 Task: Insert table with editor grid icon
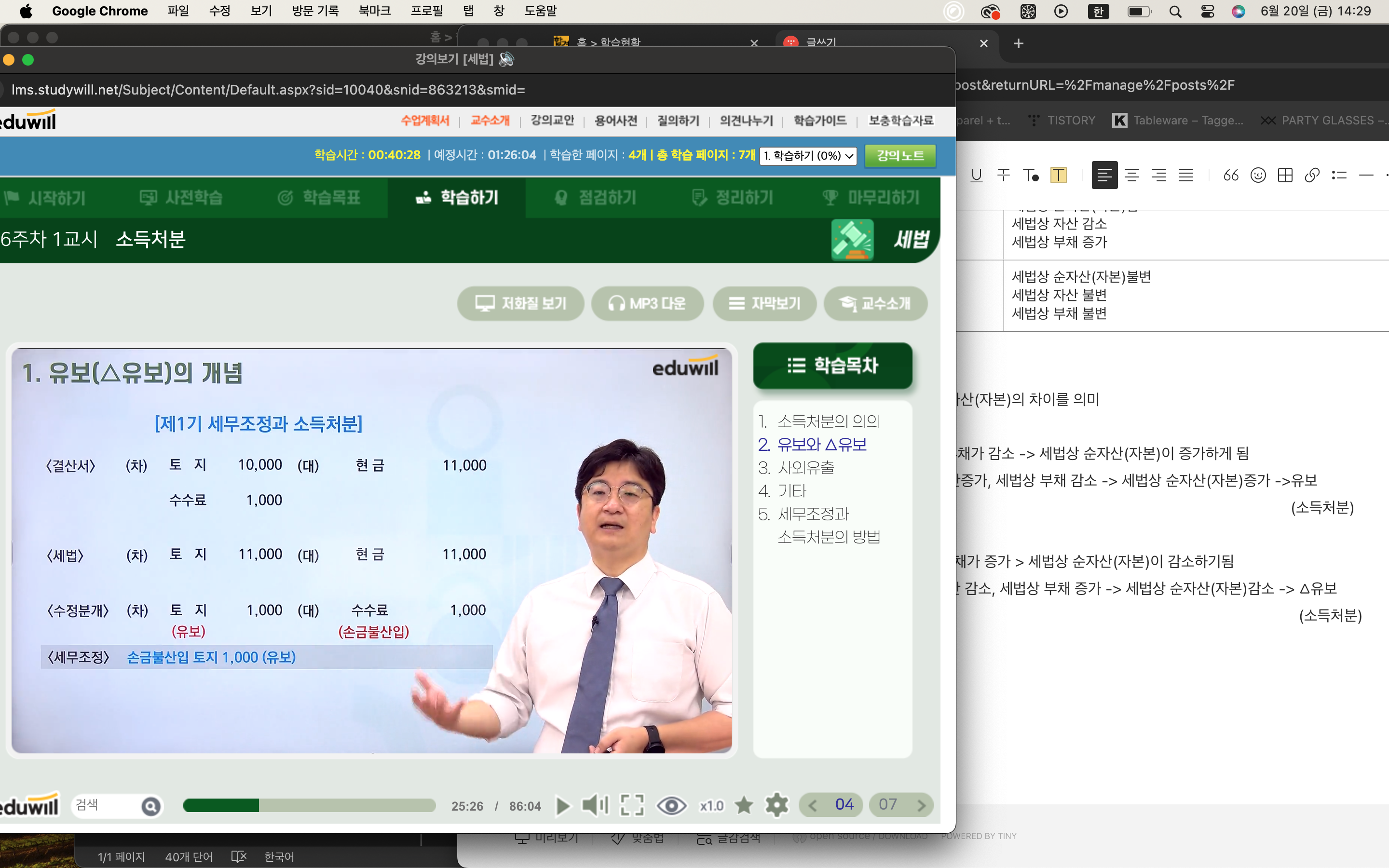tap(1285, 175)
